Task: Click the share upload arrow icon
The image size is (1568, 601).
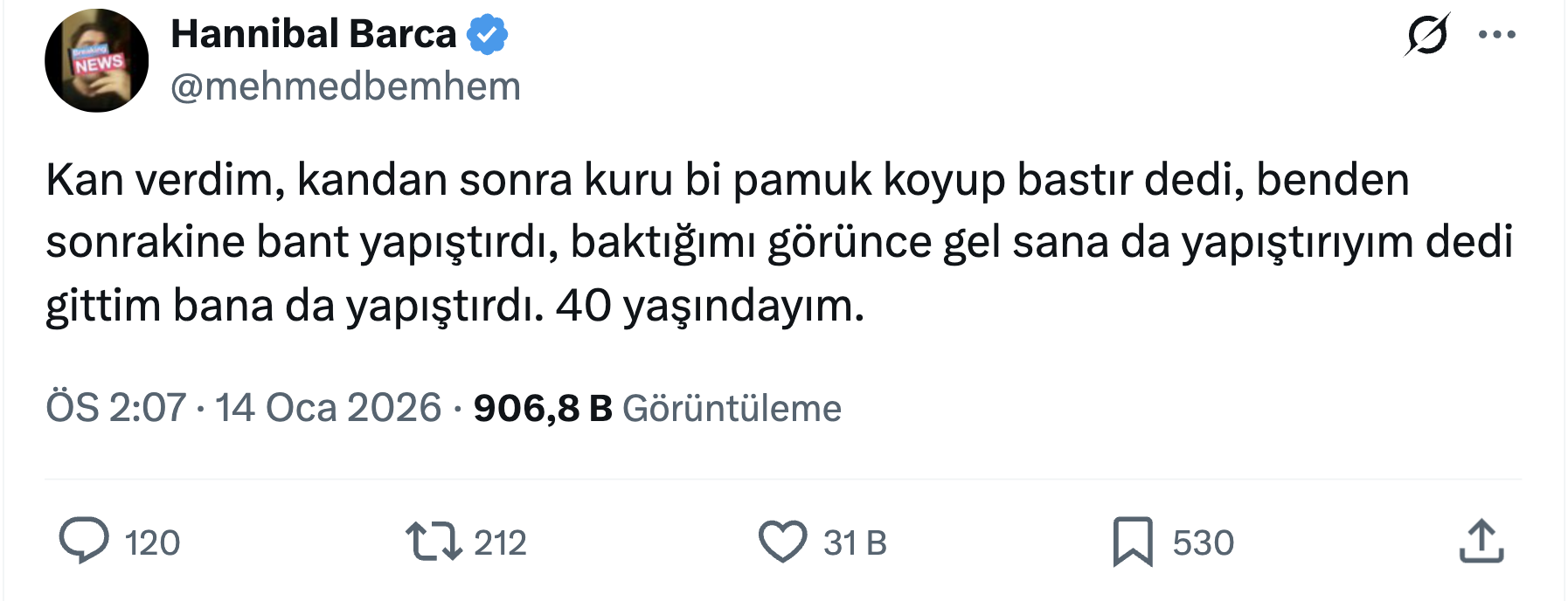Action: [x=1481, y=542]
